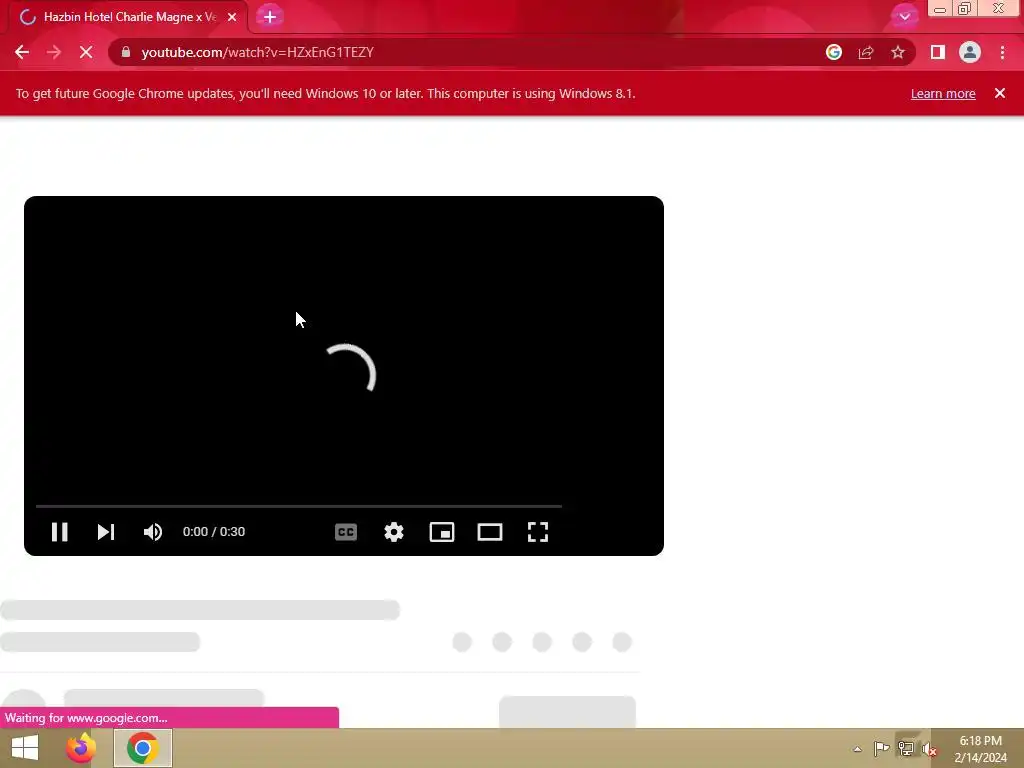1024x768 pixels.
Task: Switch to theater mode view
Action: [490, 532]
